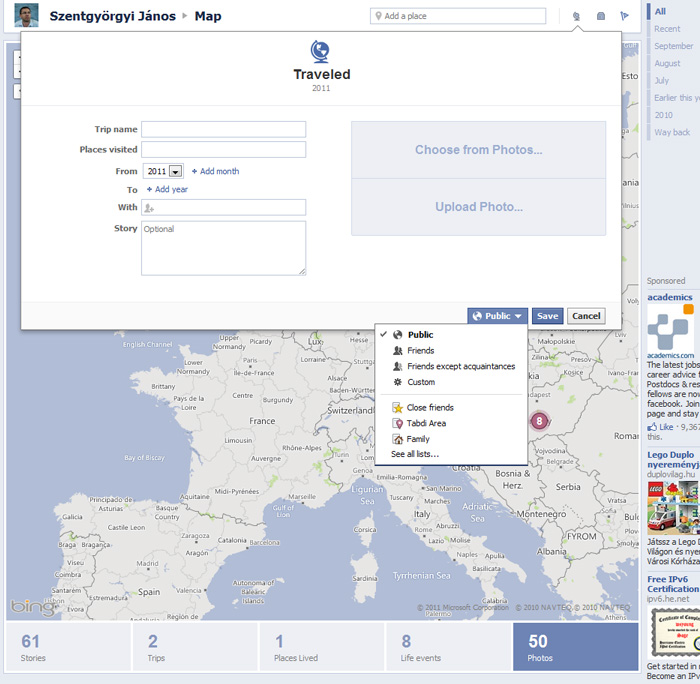Image resolution: width=700 pixels, height=684 pixels.
Task: Click Upload Photo button
Action: (x=479, y=207)
